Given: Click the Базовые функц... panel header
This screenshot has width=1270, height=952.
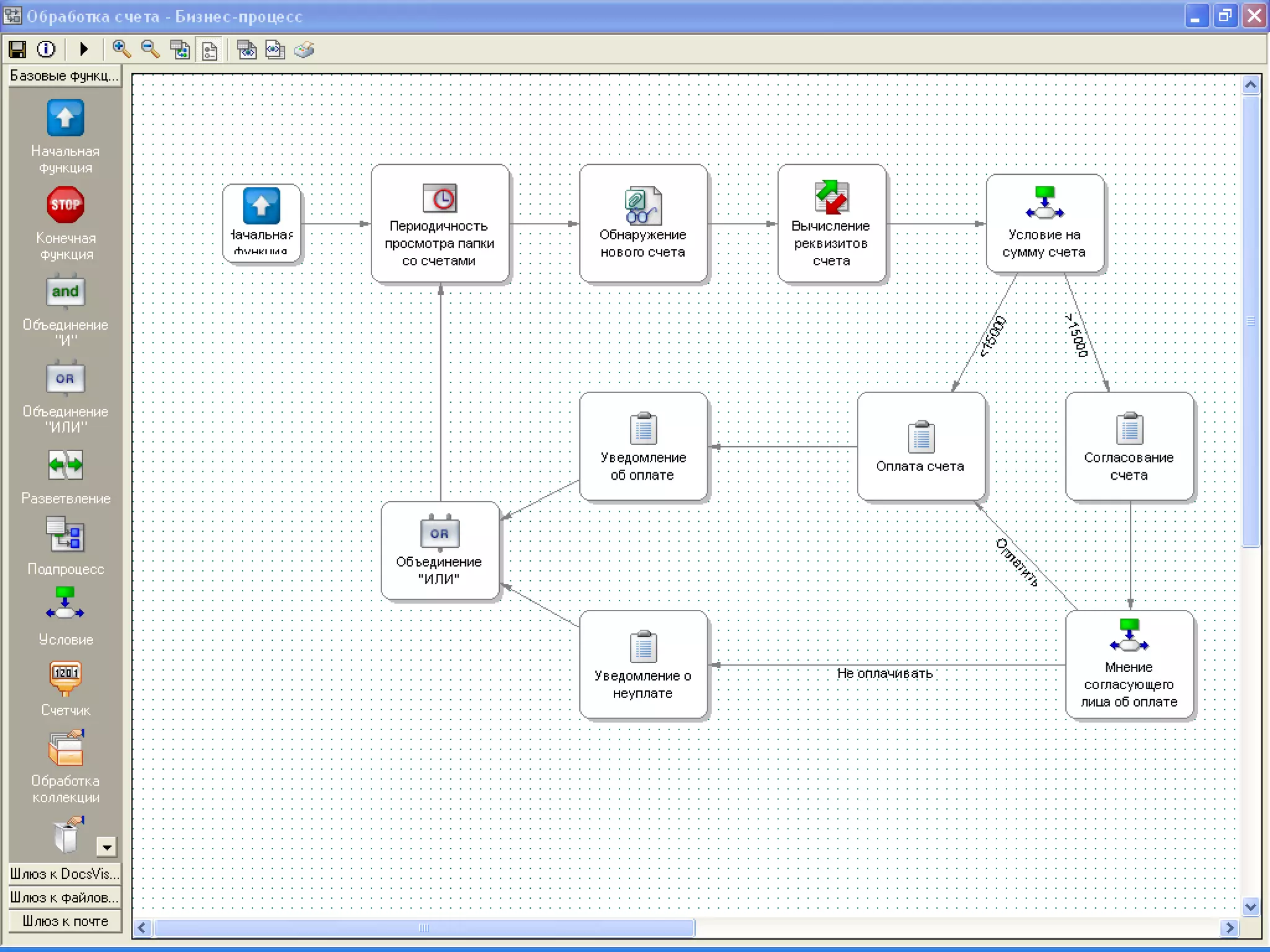Looking at the screenshot, I should pyautogui.click(x=64, y=76).
